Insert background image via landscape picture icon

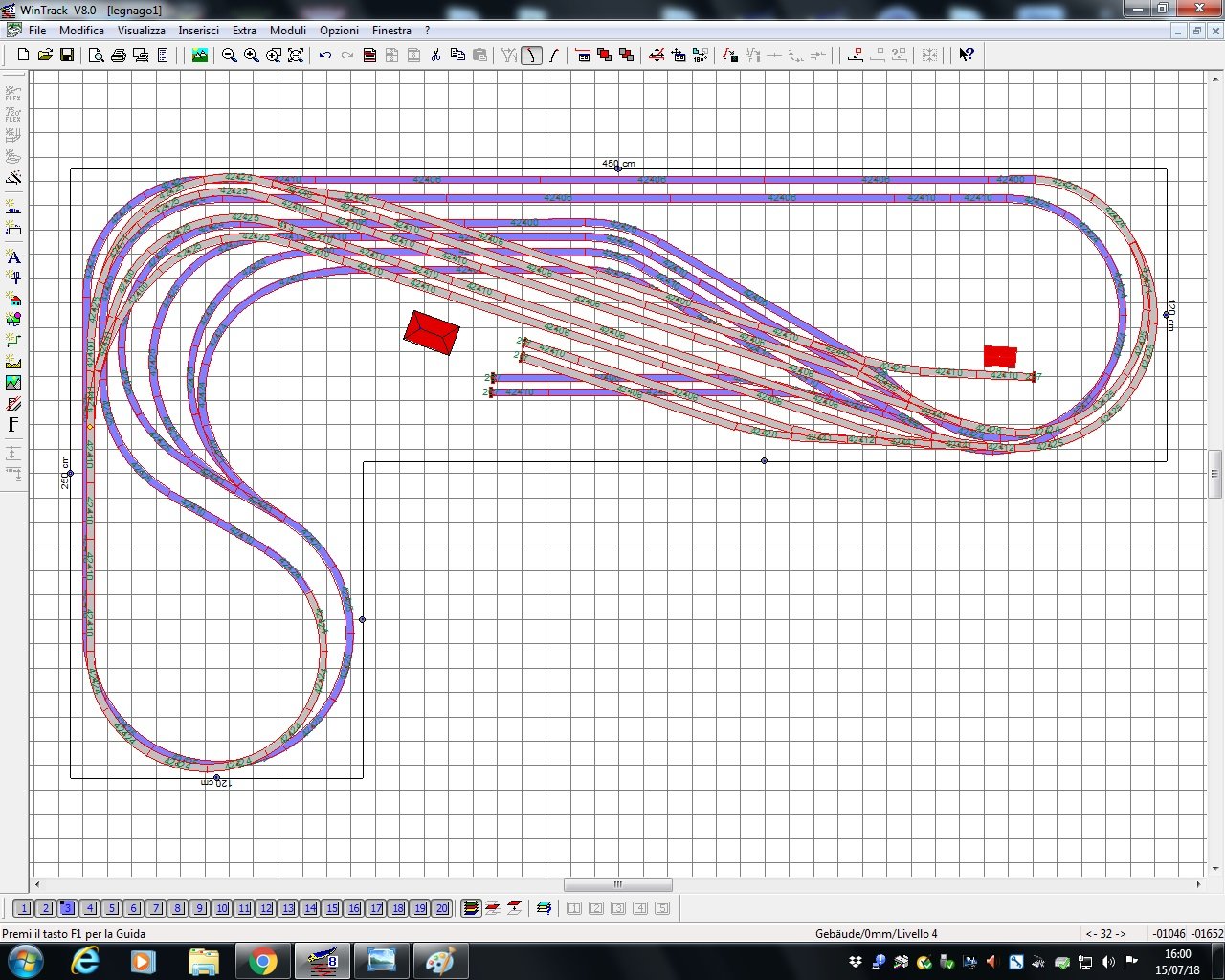(199, 56)
